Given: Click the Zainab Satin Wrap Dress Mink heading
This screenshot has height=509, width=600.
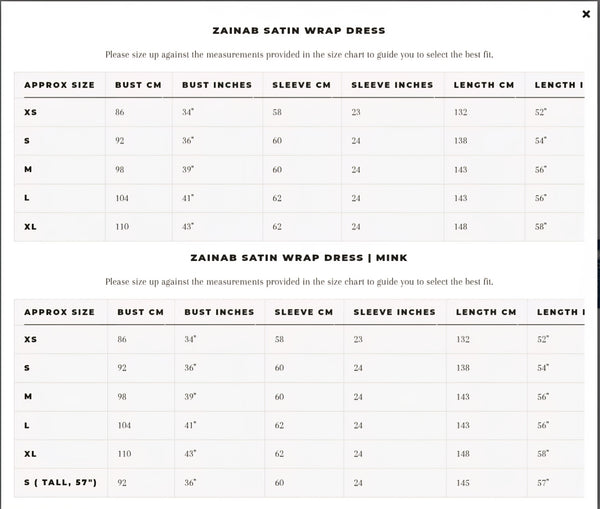Looking at the screenshot, I should 298,258.
